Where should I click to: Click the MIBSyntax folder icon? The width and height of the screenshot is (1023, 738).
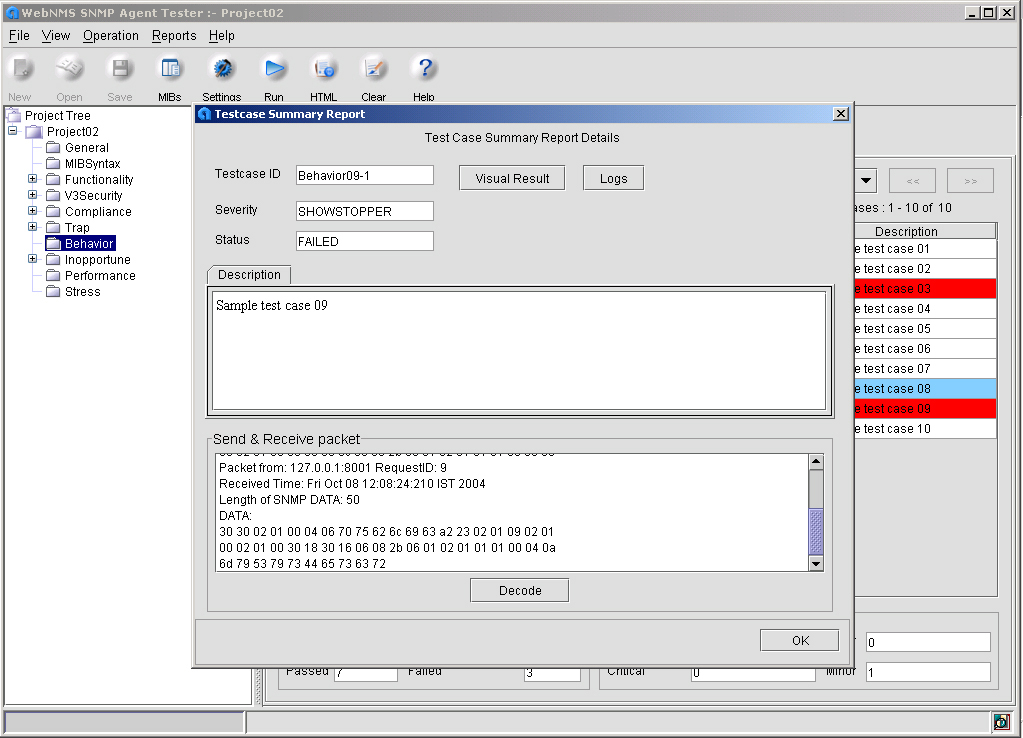pyautogui.click(x=53, y=164)
